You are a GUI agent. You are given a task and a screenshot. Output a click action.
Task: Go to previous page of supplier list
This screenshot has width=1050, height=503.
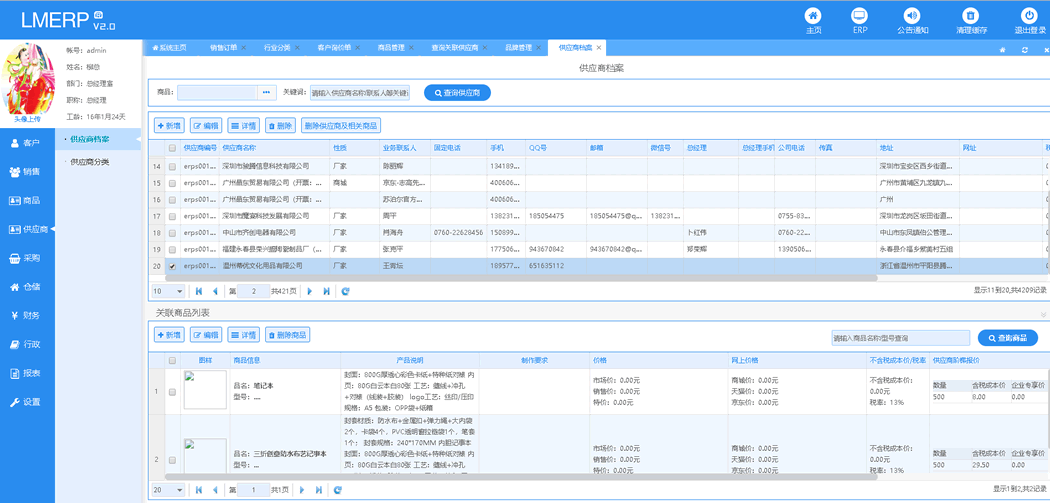click(x=215, y=291)
